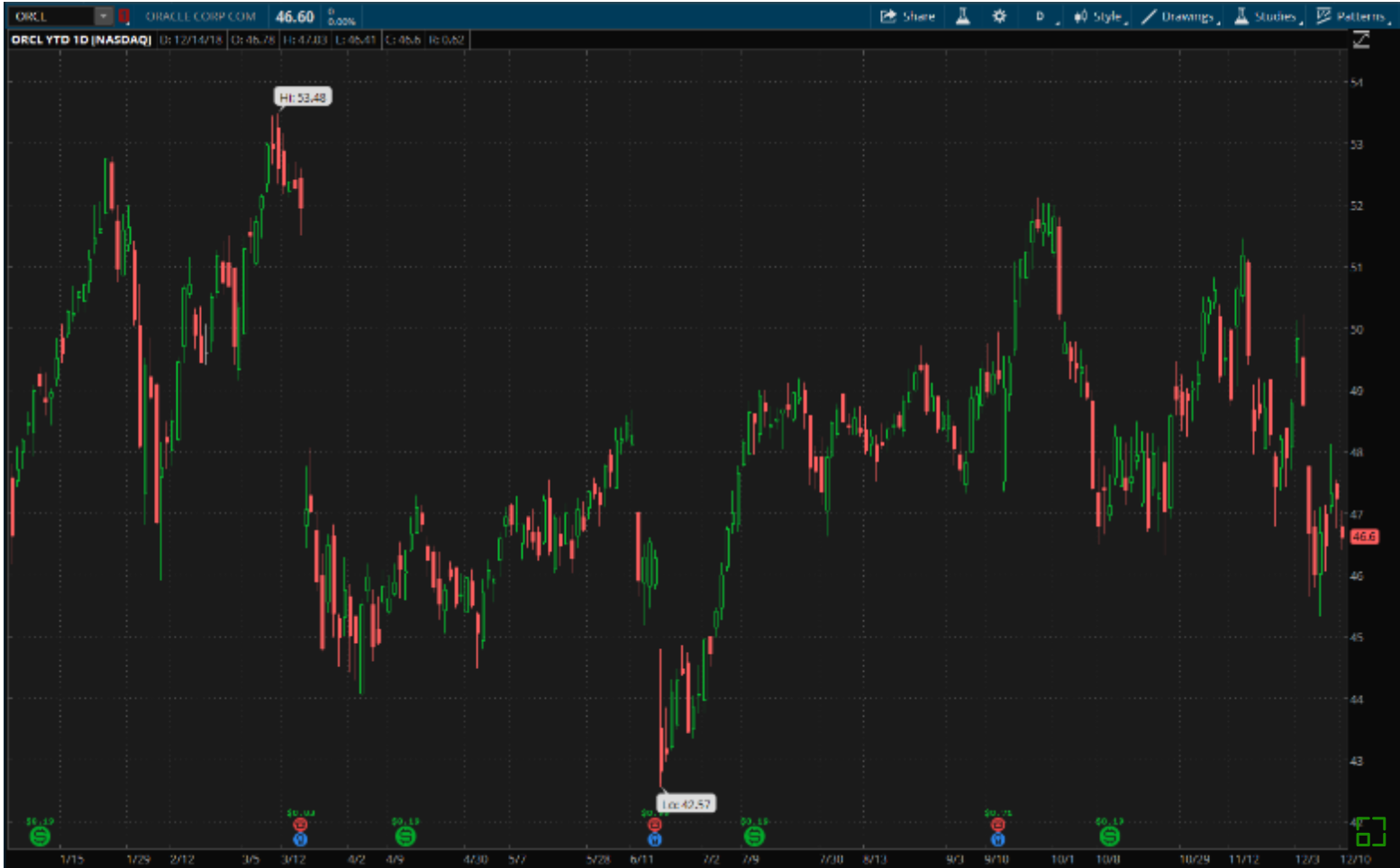Image resolution: width=1400 pixels, height=868 pixels.
Task: Click the blue conference call marker near 3/12
Action: [301, 839]
